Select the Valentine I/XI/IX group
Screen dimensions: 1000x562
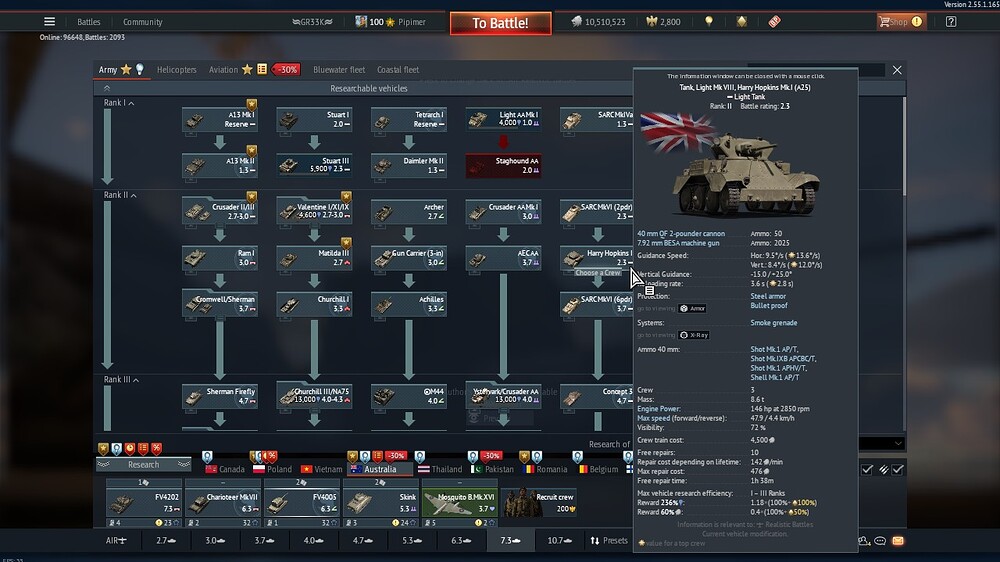(x=314, y=211)
